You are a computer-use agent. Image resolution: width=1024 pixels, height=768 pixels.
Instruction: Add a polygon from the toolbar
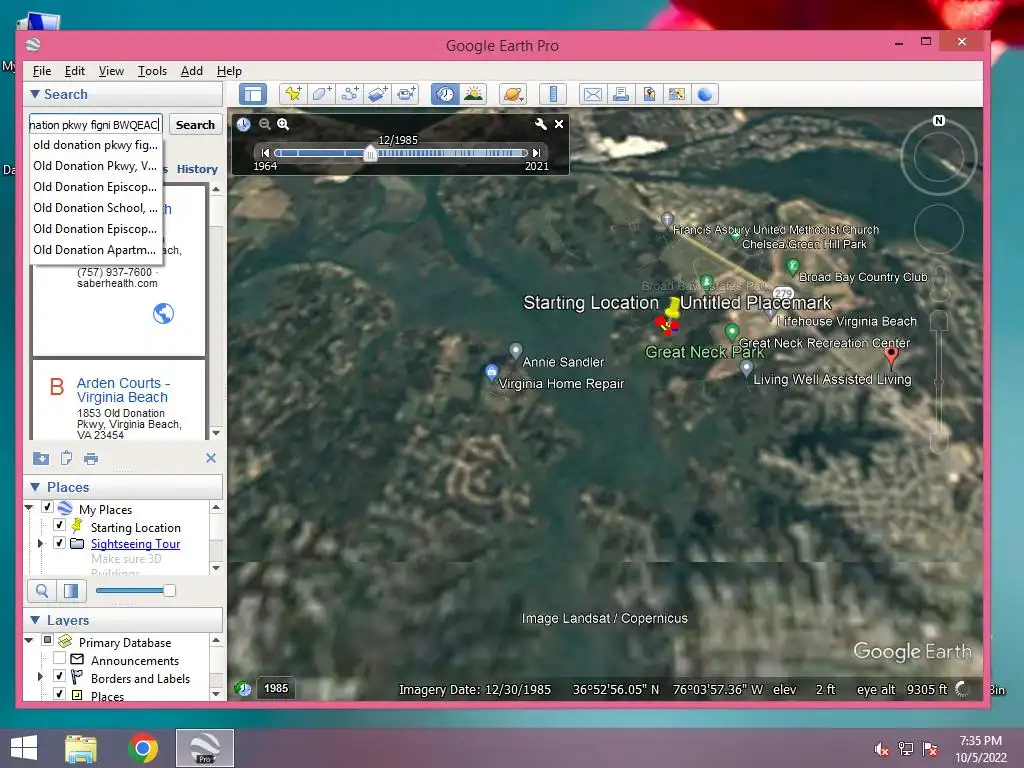coord(321,94)
